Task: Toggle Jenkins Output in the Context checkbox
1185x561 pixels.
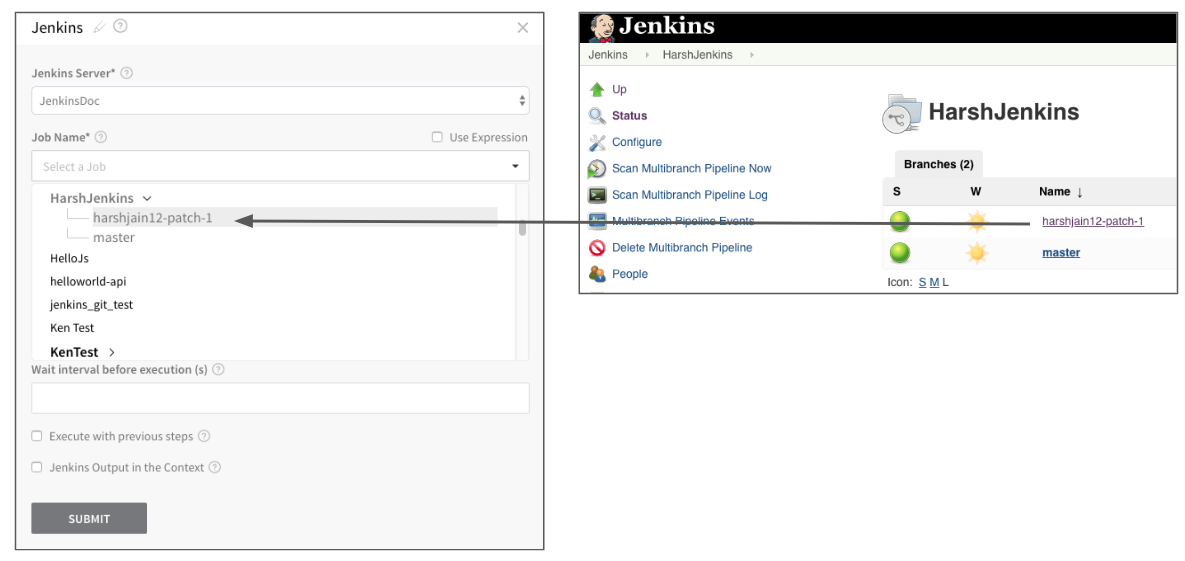Action: click(x=36, y=467)
